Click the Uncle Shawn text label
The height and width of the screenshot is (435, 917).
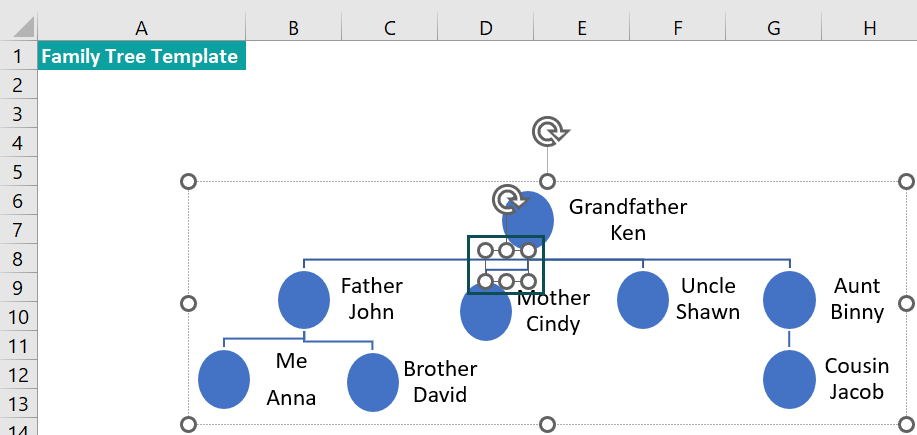pyautogui.click(x=708, y=298)
